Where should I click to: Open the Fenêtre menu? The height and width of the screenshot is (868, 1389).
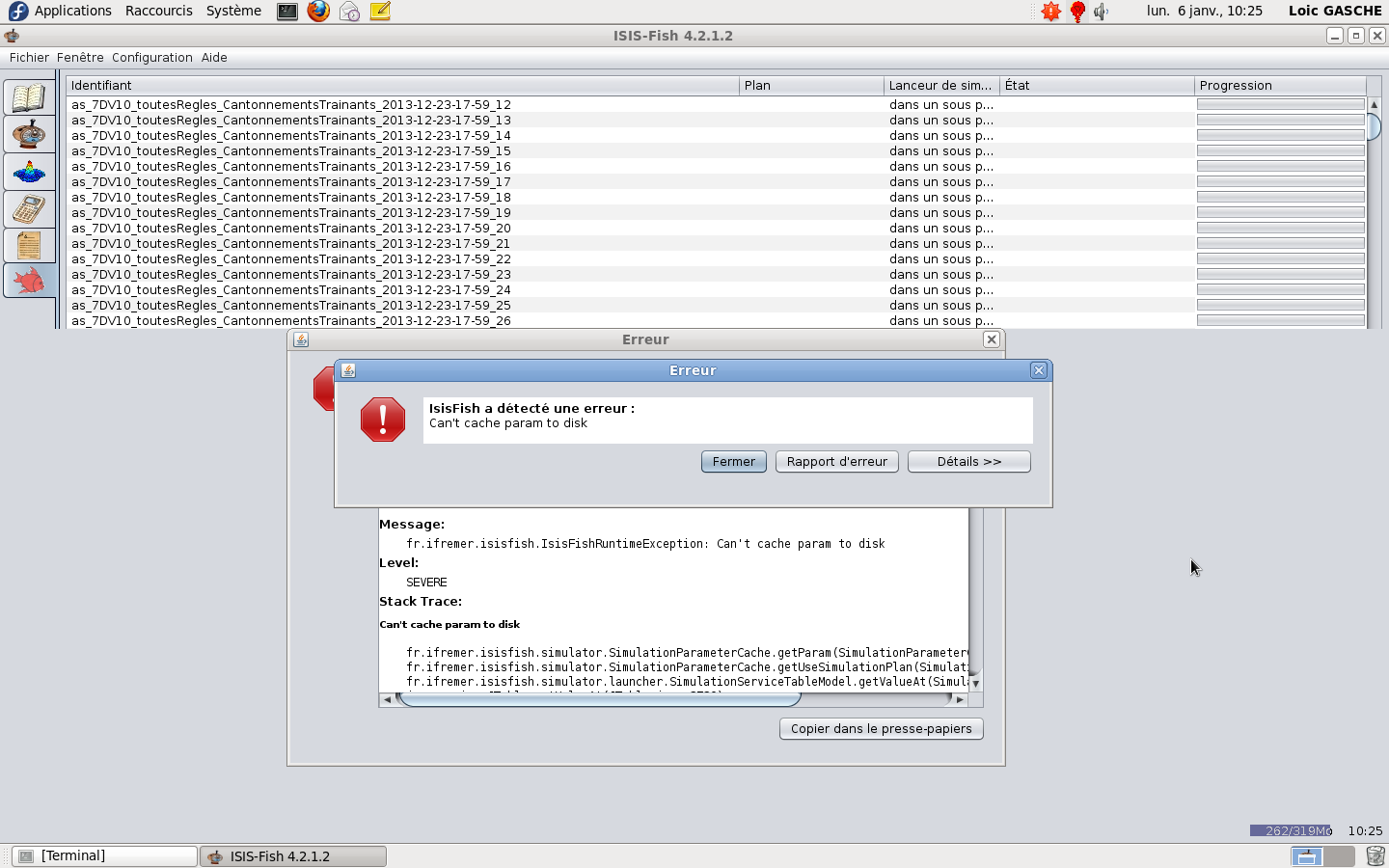[80, 58]
